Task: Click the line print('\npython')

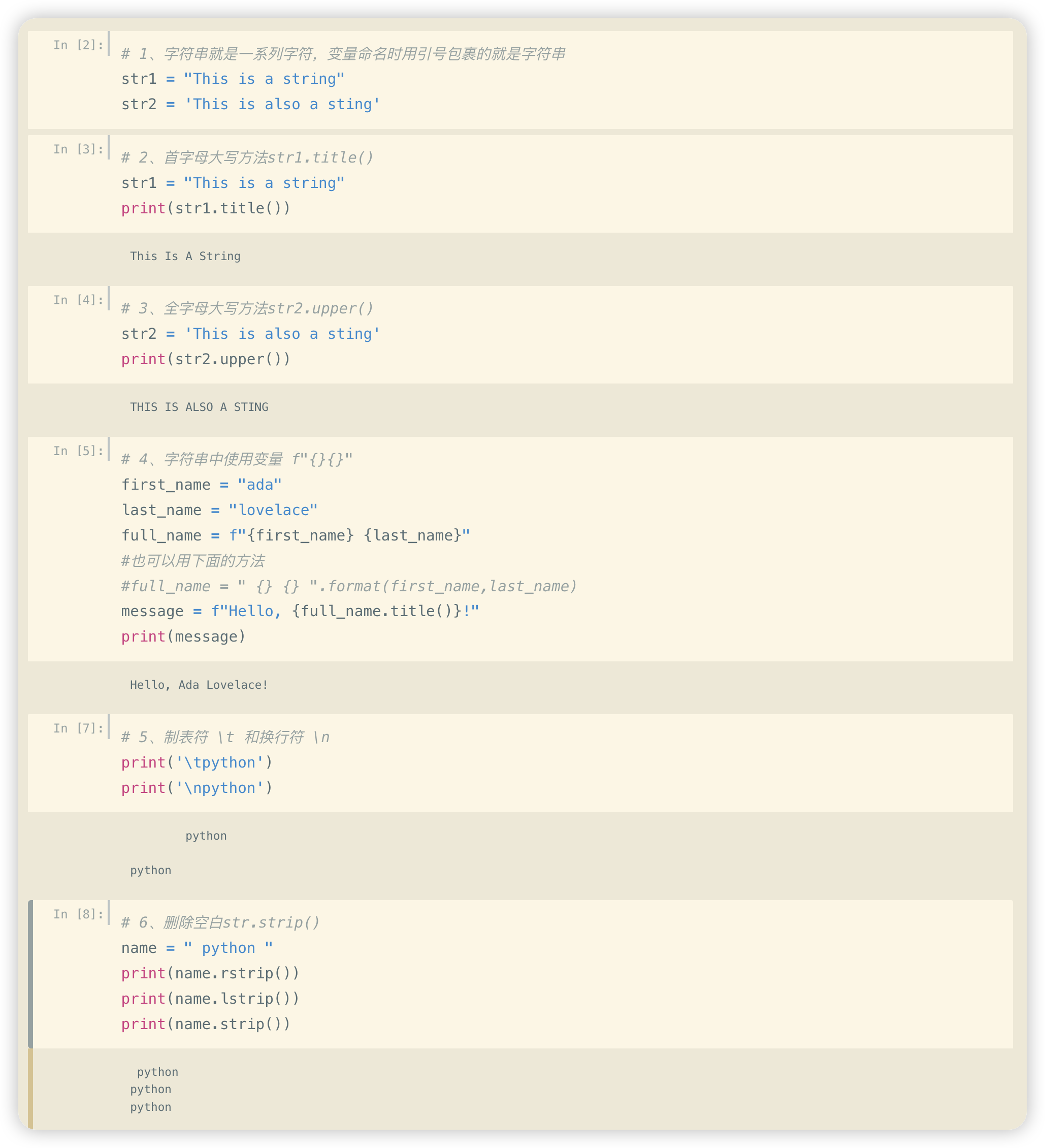Action: pyautogui.click(x=197, y=788)
